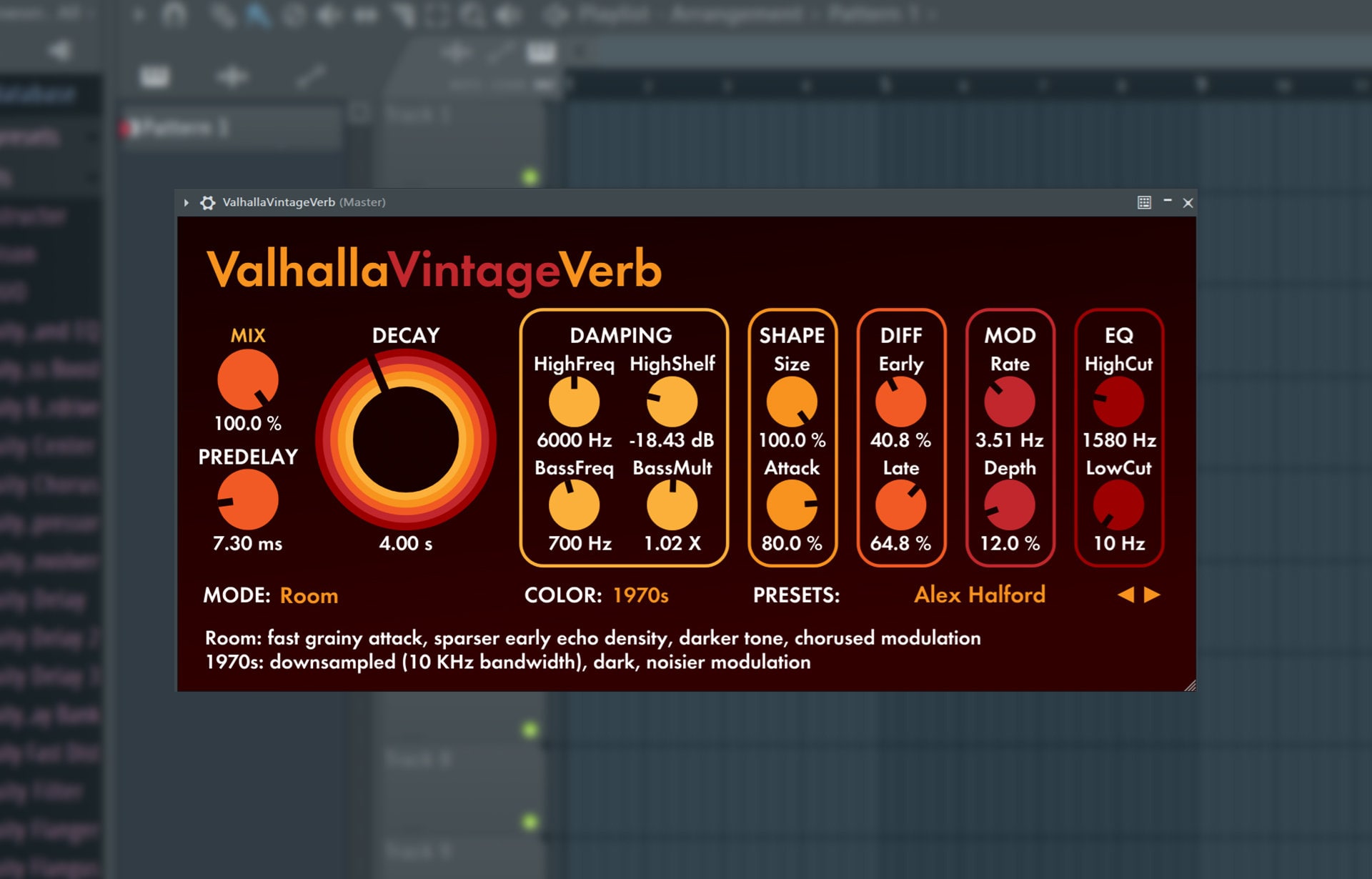Click the 6000 Hz value

(574, 440)
